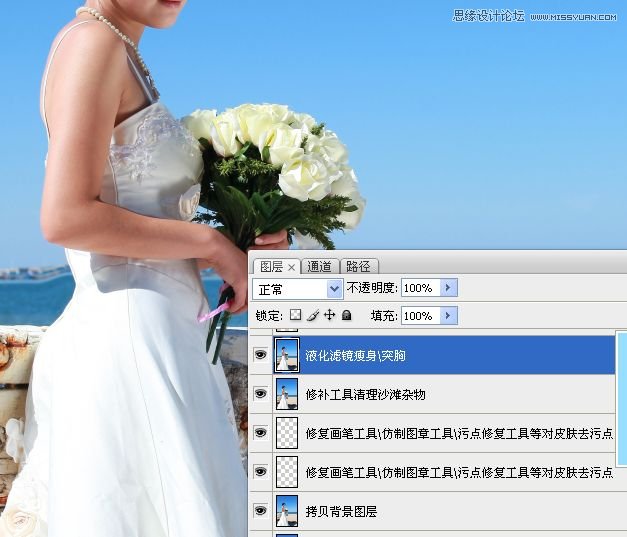Click thumbnail of 液化滤镜瘦身\突胸 layer
The image size is (627, 537).
[287, 355]
